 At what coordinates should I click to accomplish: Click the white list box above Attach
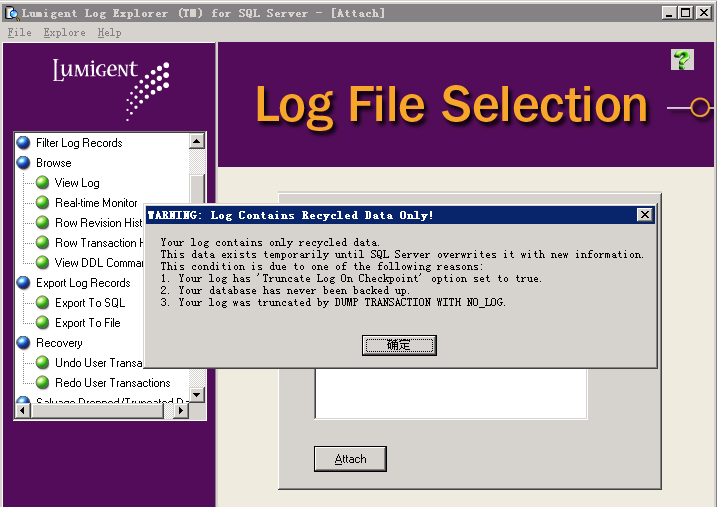coord(451,394)
